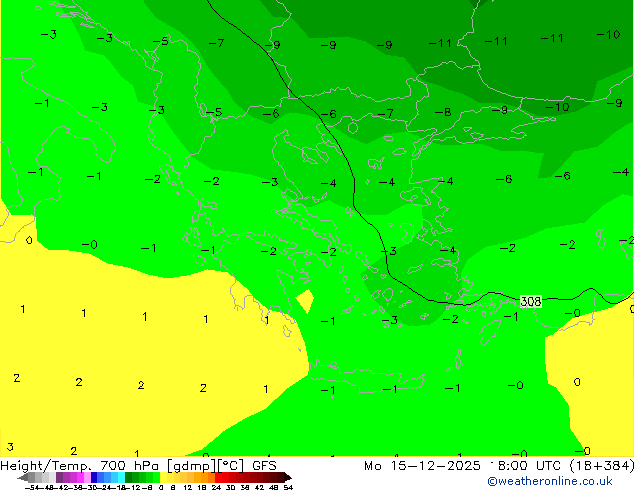
Task: Click the 'Height/Temp. 700 hPa' map title
Action: coord(79,466)
